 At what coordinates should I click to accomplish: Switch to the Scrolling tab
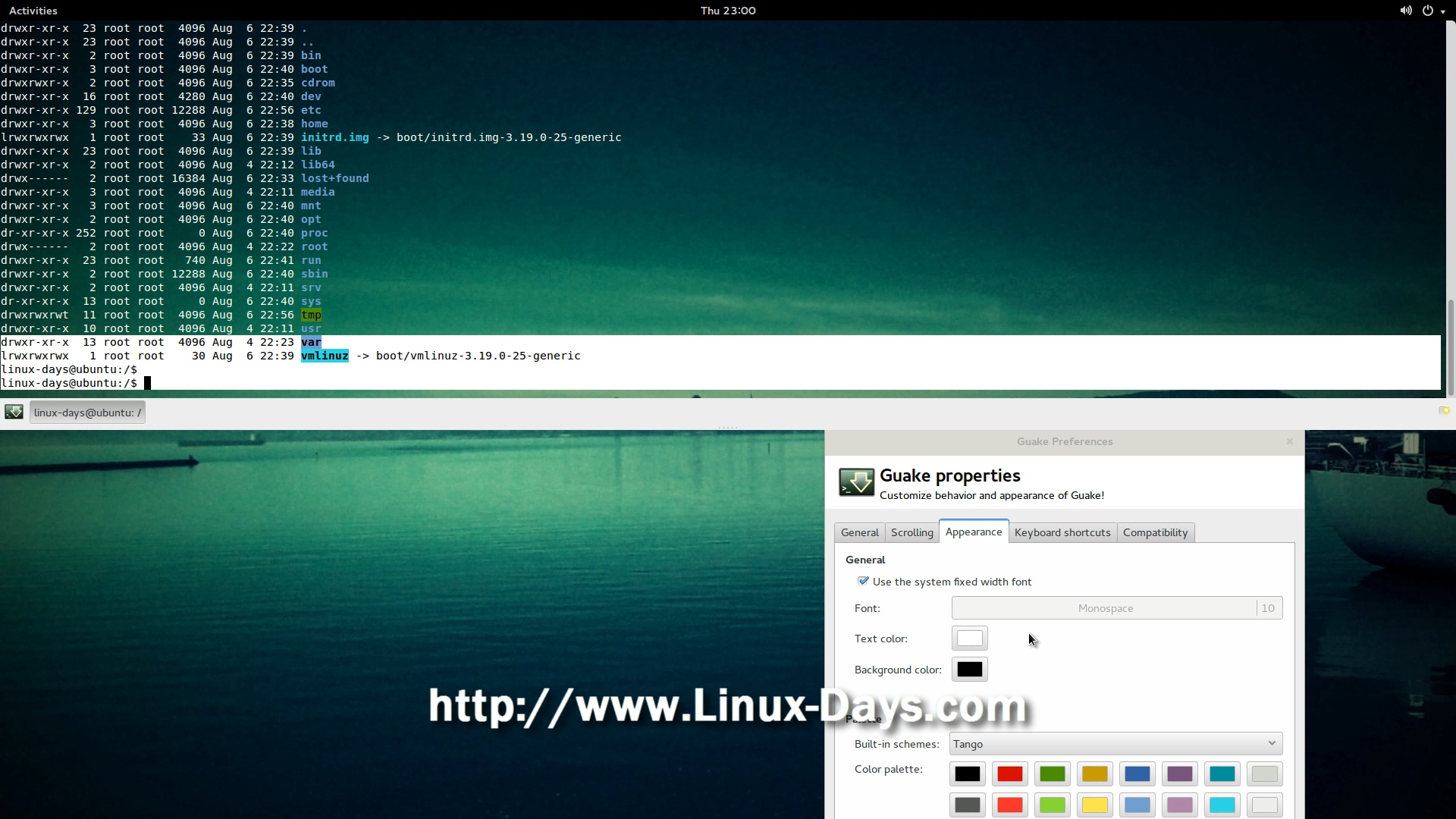click(912, 532)
